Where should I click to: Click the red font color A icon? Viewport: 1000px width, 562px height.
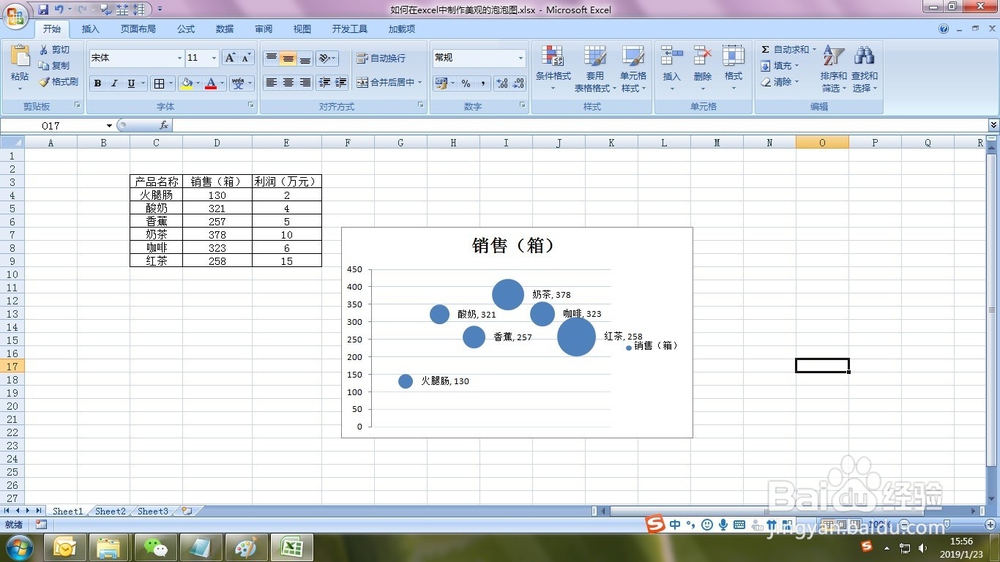(211, 83)
